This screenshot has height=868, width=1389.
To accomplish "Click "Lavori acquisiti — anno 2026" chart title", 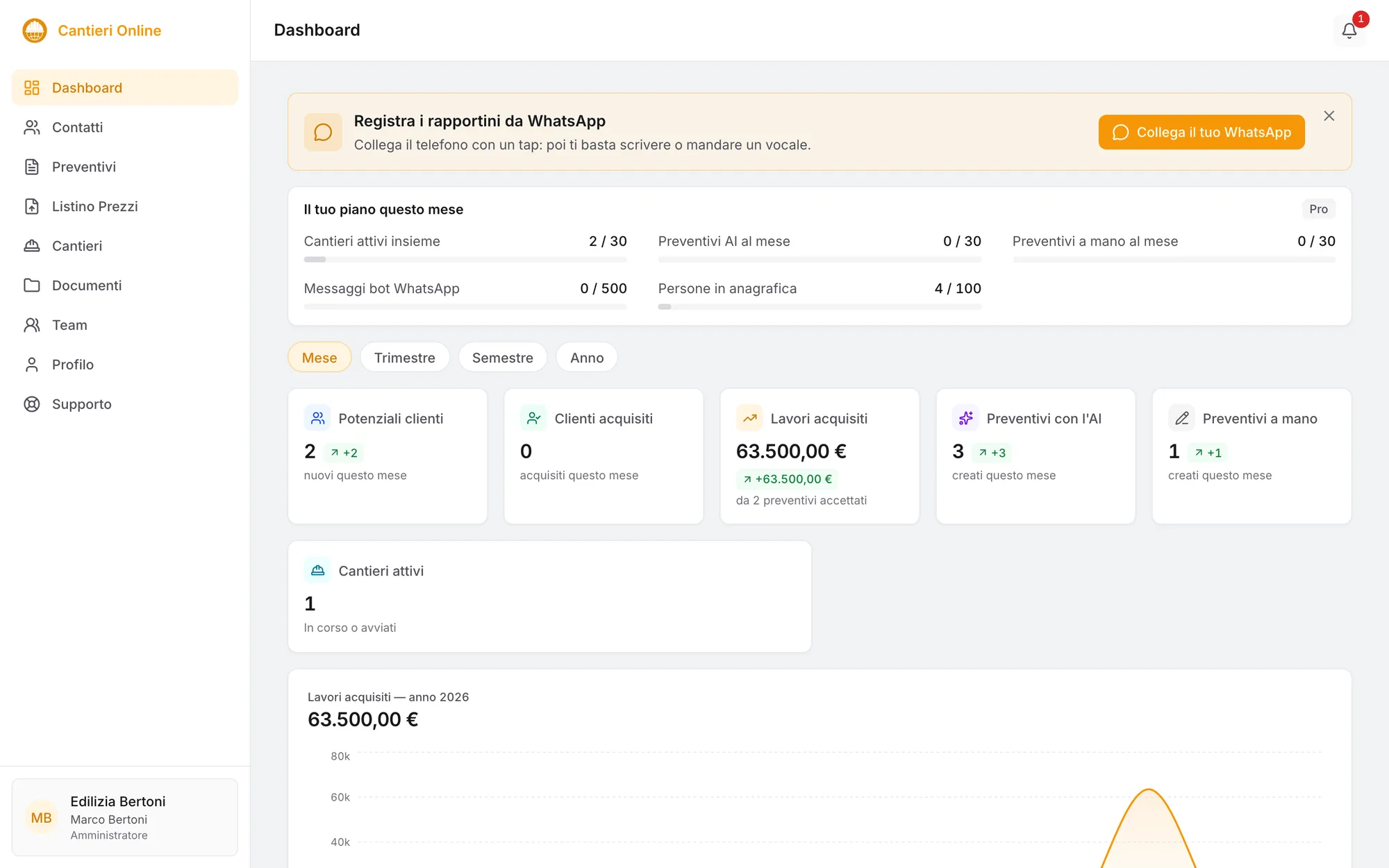I will pos(388,696).
